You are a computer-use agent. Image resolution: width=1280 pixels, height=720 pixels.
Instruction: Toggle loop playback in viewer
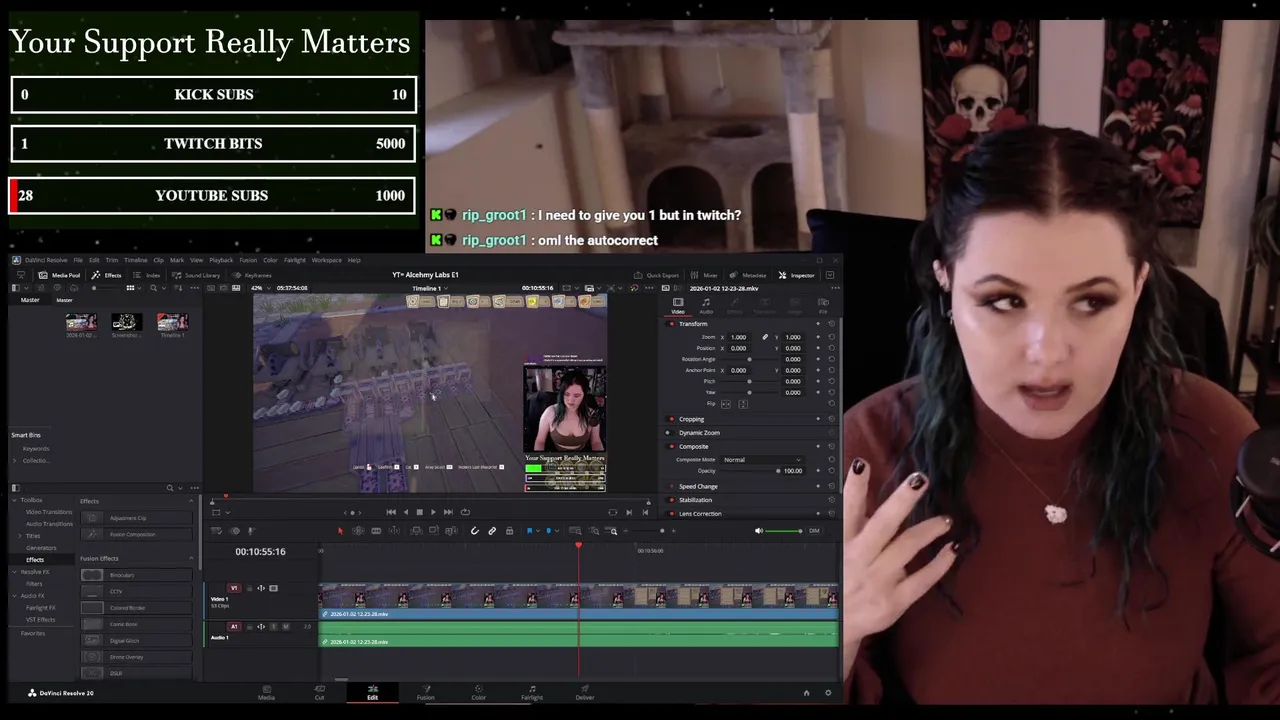point(465,512)
